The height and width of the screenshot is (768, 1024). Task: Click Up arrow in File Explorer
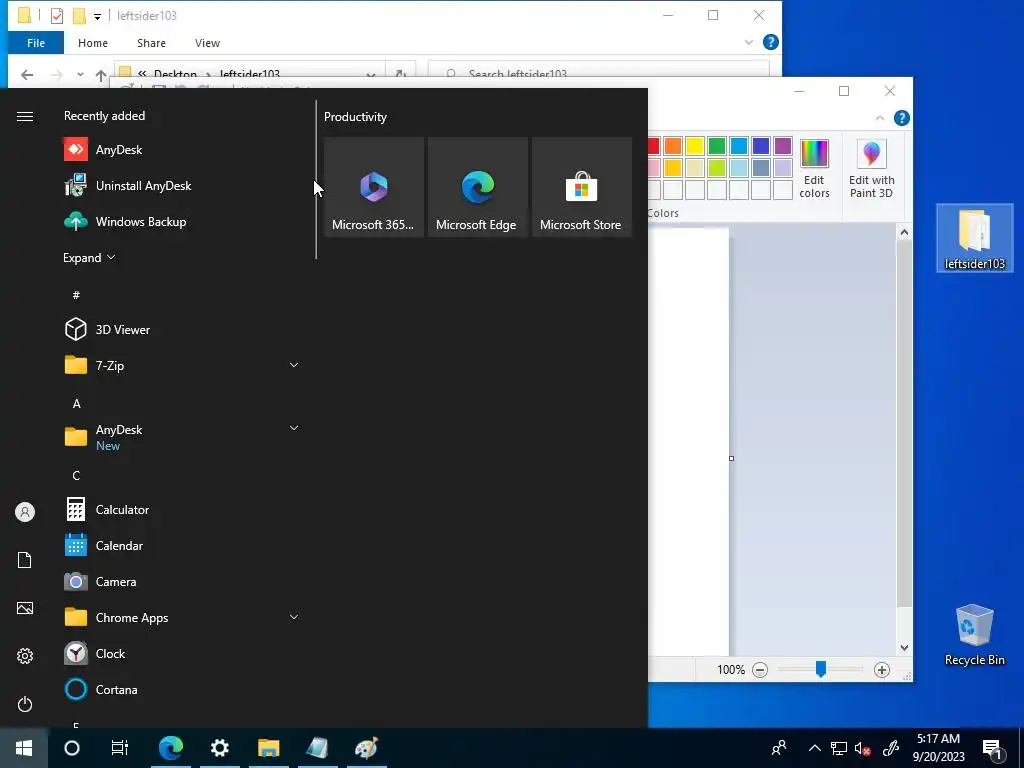coord(101,76)
